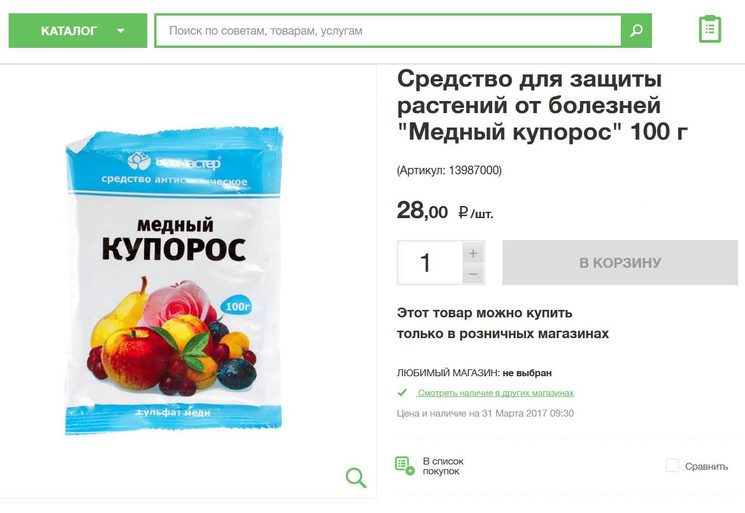745x513 pixels.
Task: Expand the КАТАЛОГ dropdown arrow
Action: pyautogui.click(x=121, y=31)
